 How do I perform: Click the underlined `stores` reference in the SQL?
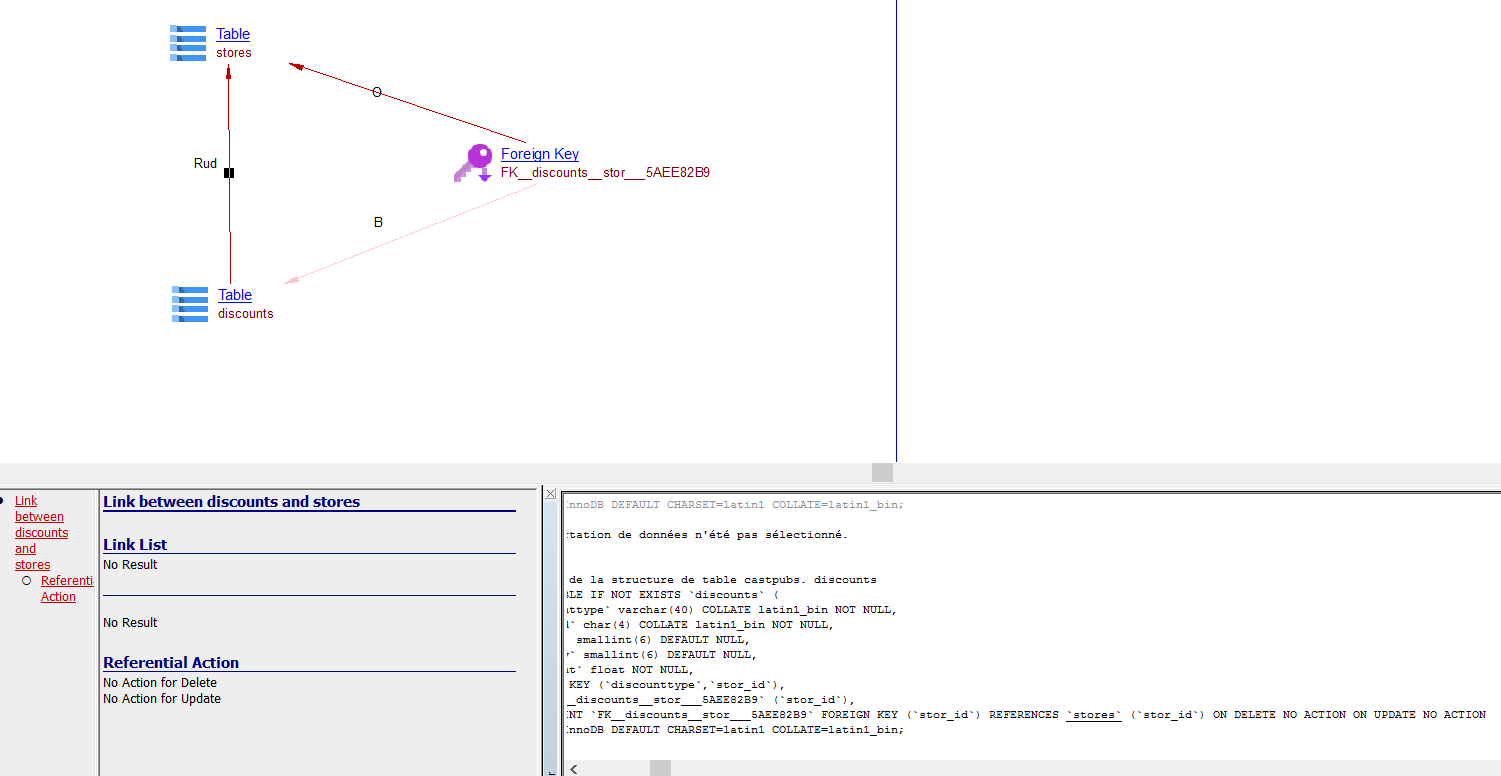click(1093, 715)
